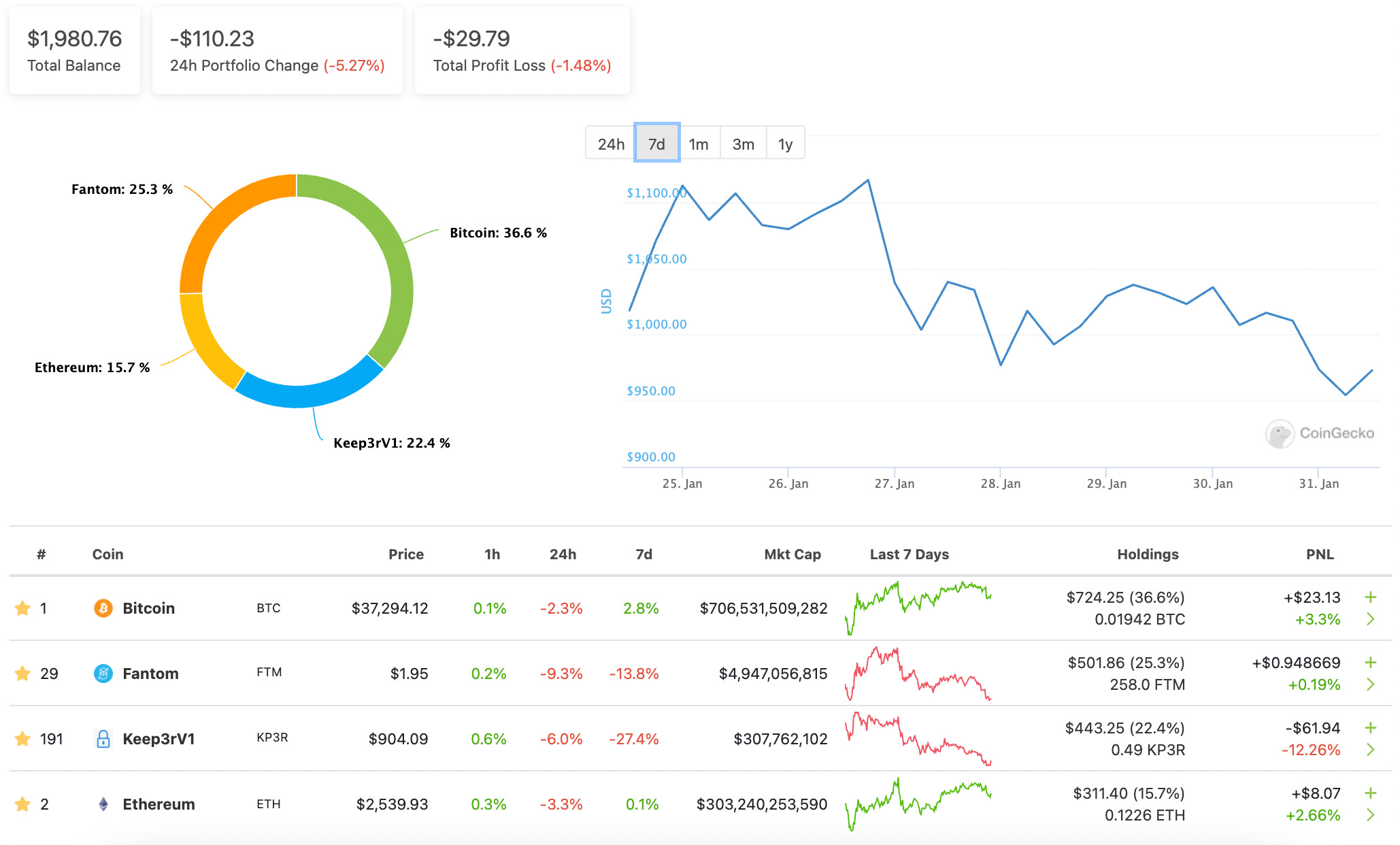Sort table by Price column

point(406,554)
